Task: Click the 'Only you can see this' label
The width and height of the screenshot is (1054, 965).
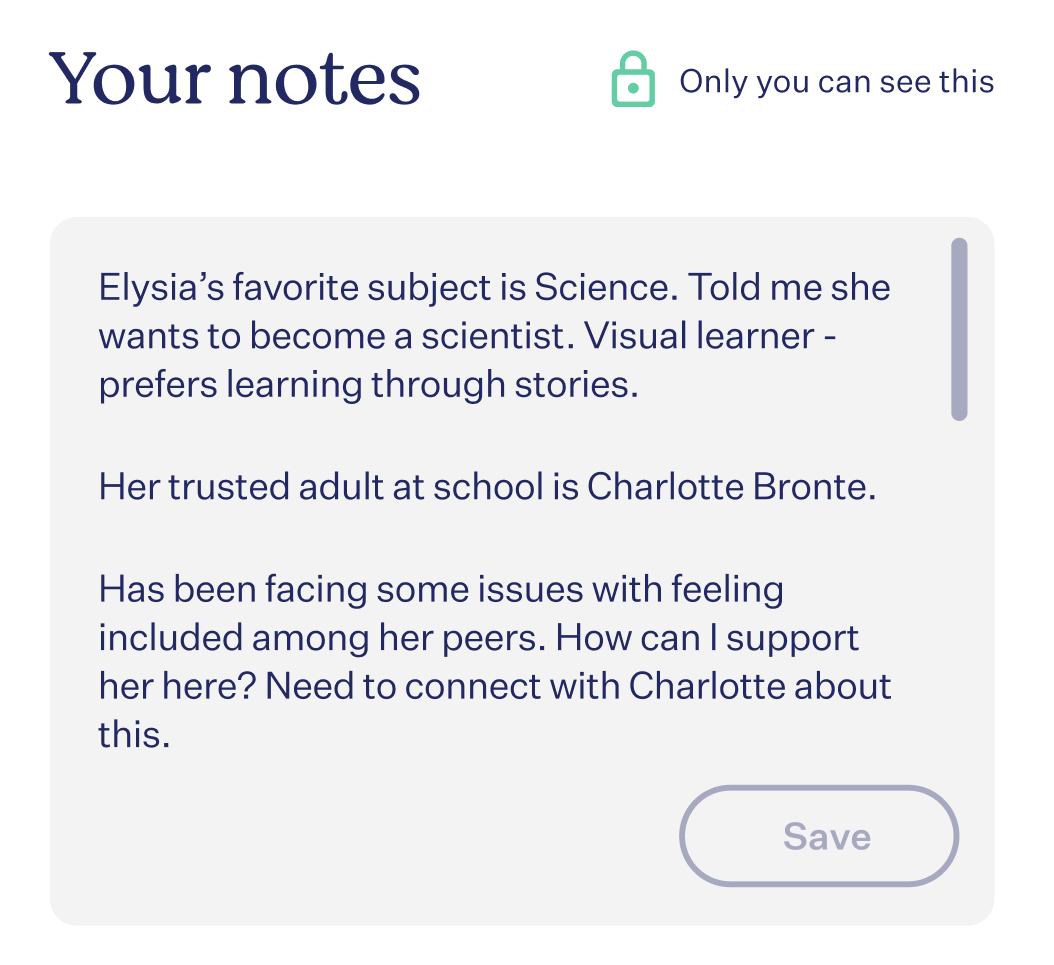Action: tap(836, 82)
